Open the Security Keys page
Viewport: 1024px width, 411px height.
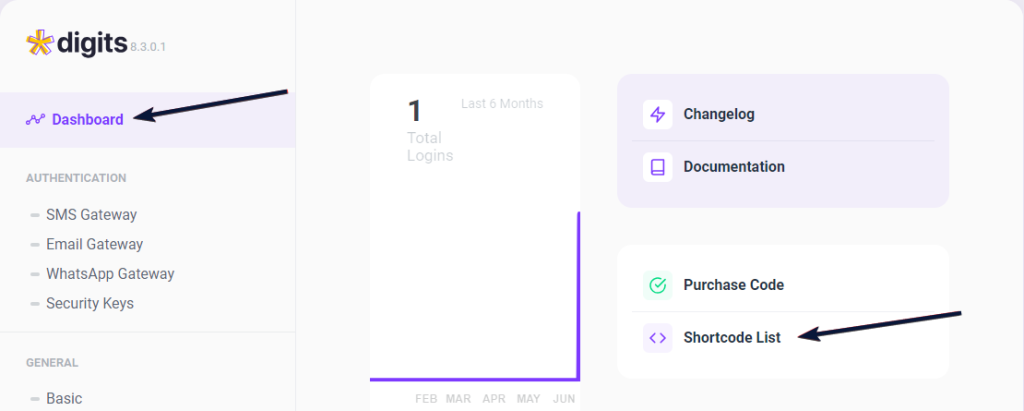89,303
